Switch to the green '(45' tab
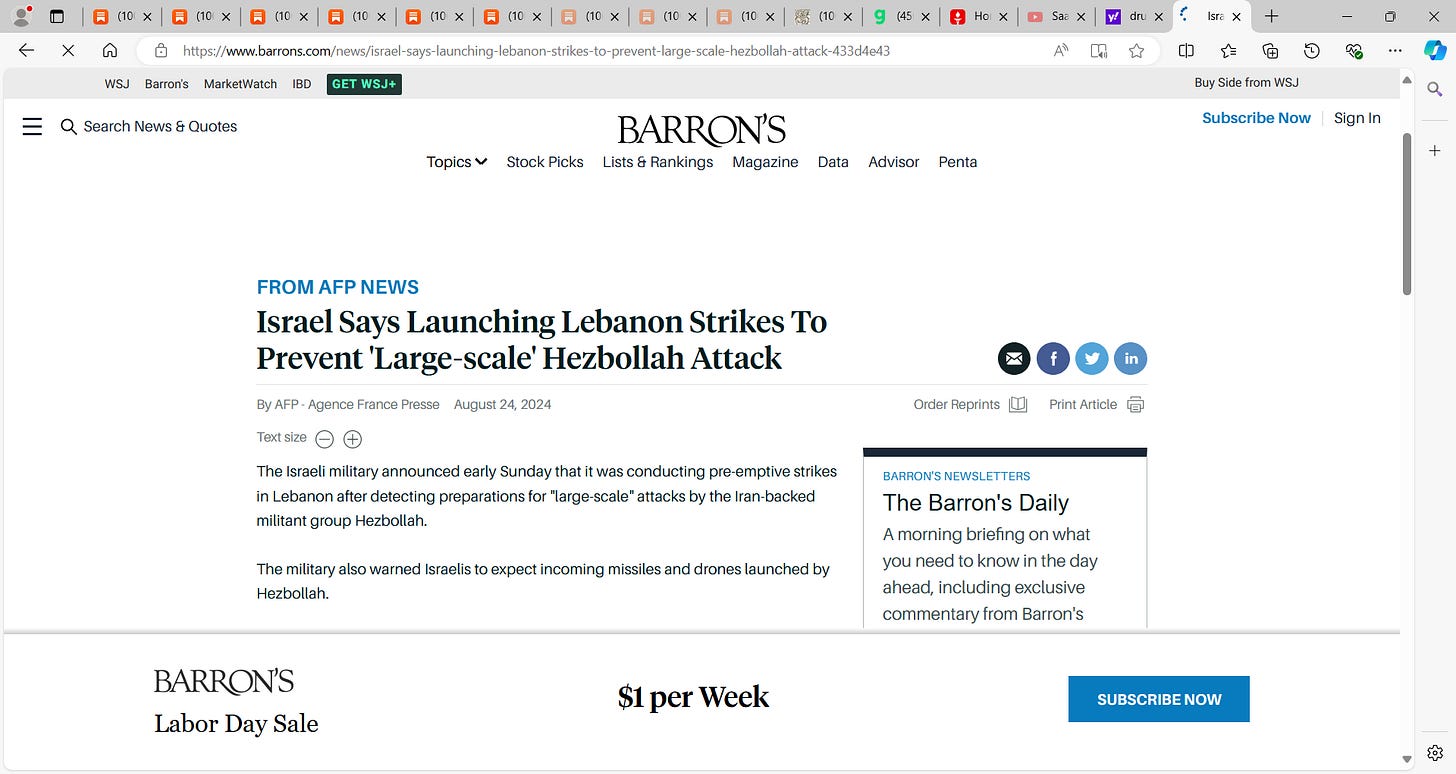The image size is (1456, 774). [x=899, y=16]
